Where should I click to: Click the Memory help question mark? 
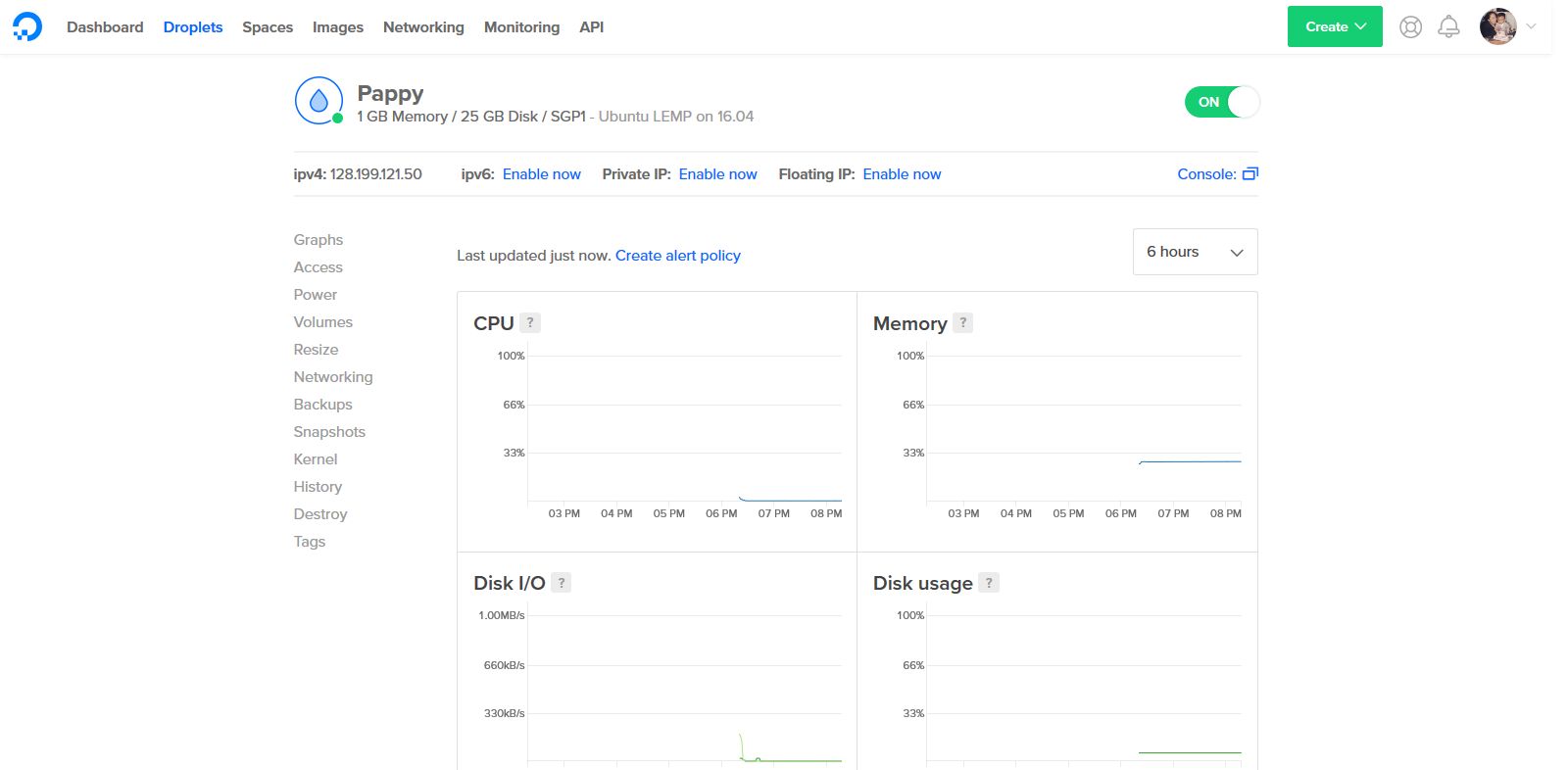click(963, 322)
